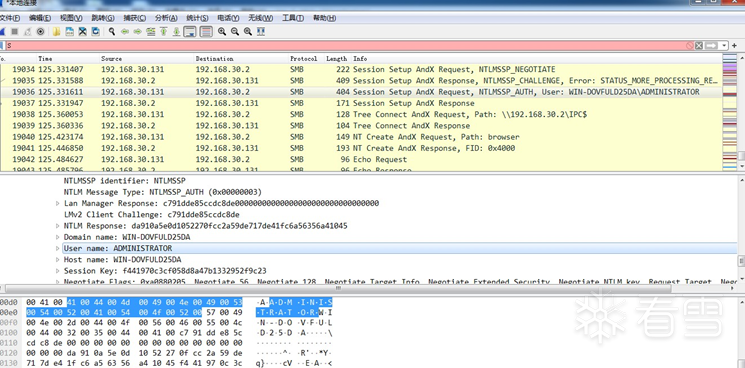The width and height of the screenshot is (745, 368).
Task: Open the 编辑(E) menu
Action: point(40,18)
